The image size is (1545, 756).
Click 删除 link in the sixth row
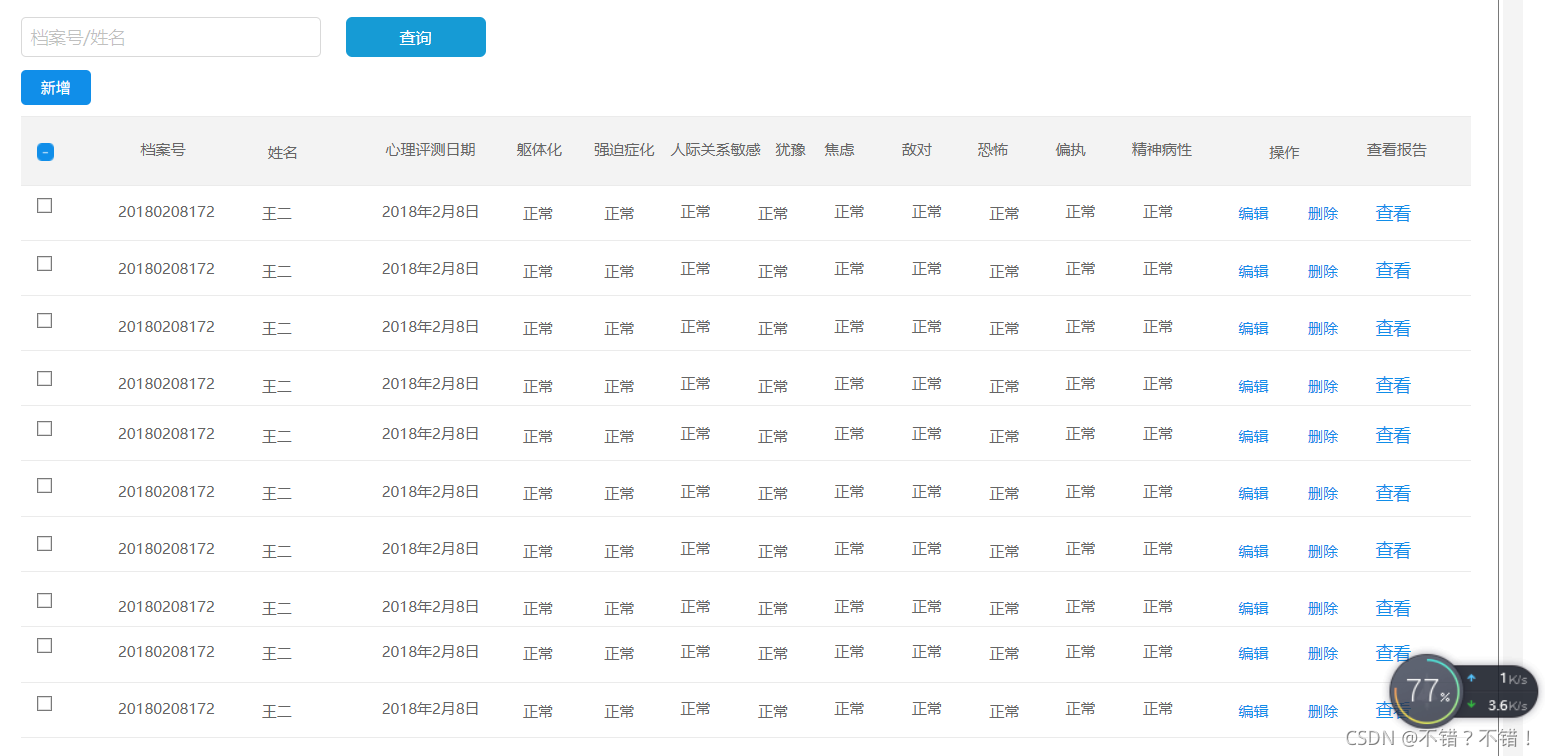[x=1323, y=493]
